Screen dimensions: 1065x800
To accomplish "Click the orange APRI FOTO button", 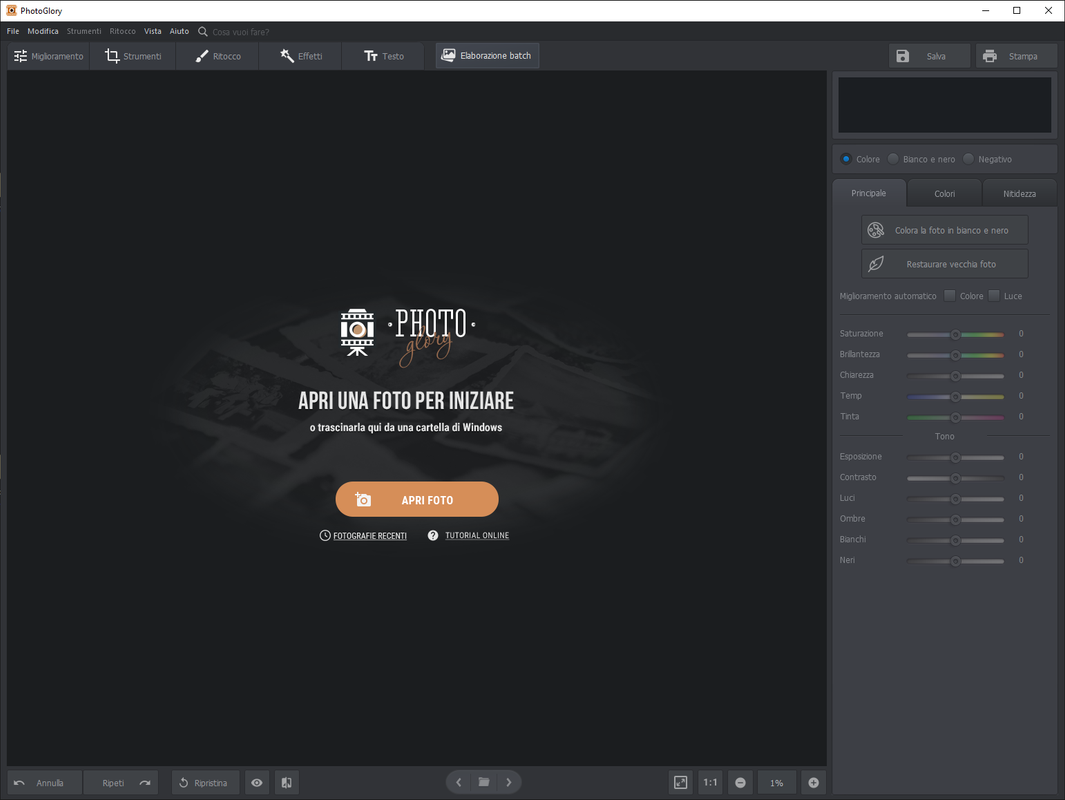I will 417,500.
